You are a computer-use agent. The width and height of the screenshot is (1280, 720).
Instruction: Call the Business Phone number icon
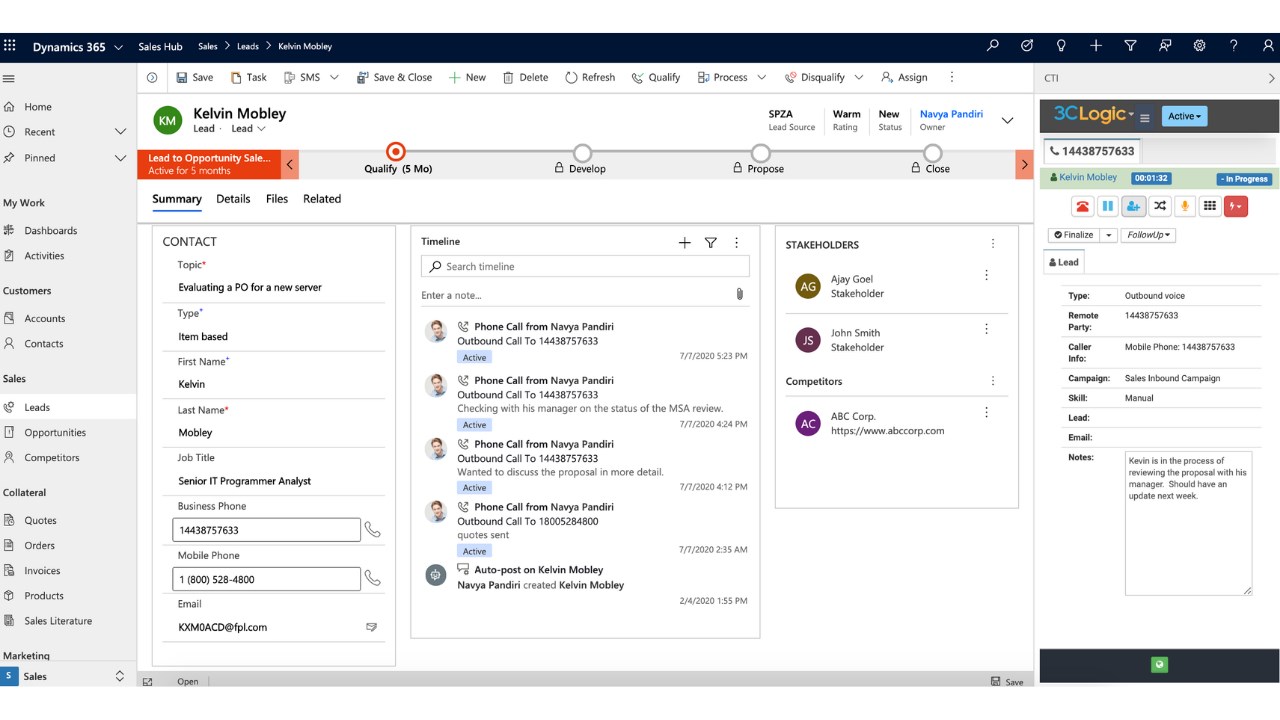pos(373,530)
